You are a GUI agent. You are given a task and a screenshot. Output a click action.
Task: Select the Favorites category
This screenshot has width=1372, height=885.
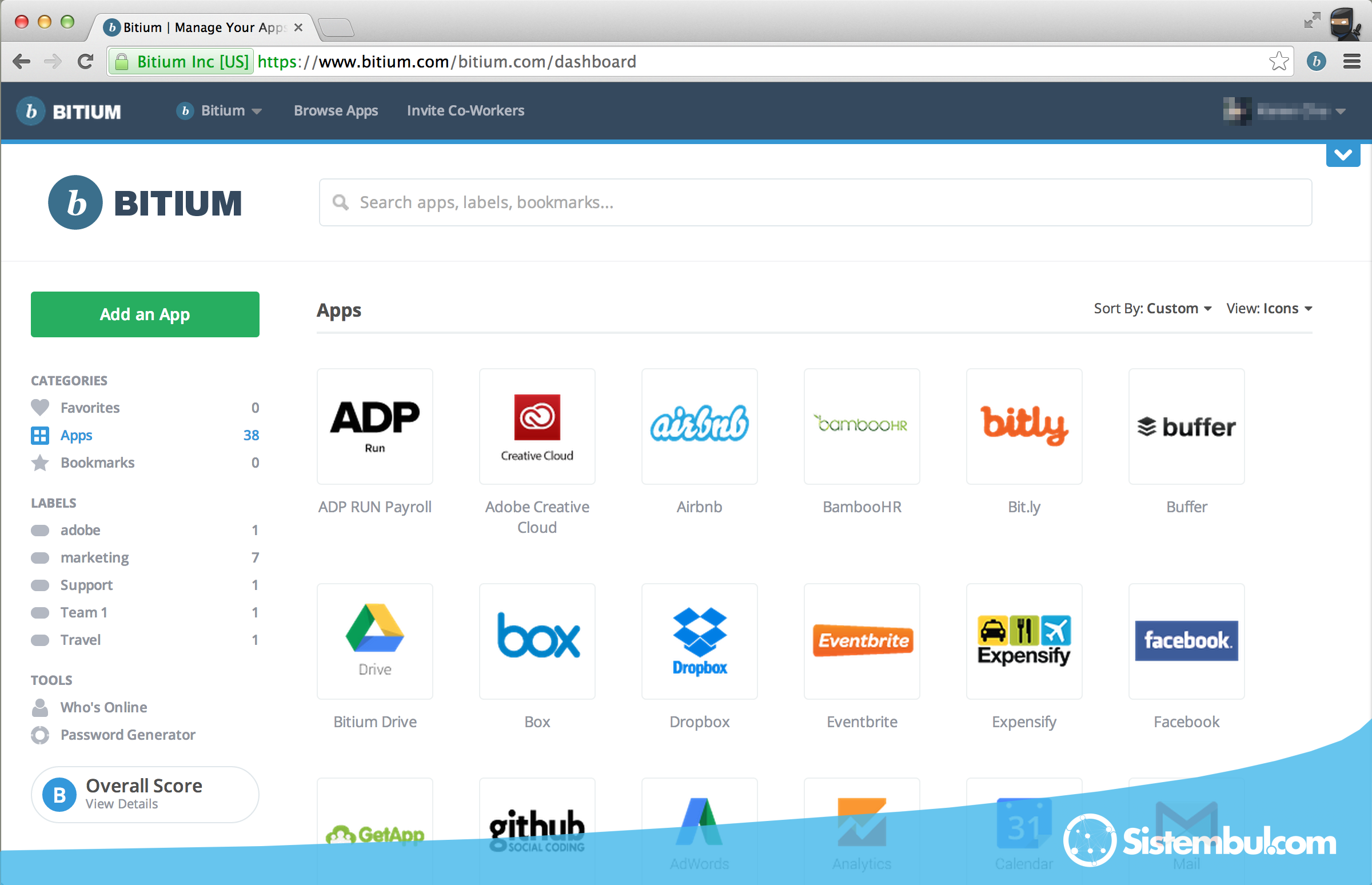[x=145, y=408]
